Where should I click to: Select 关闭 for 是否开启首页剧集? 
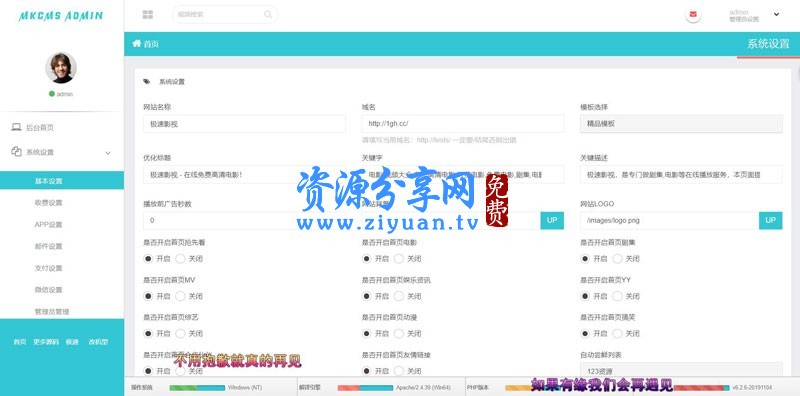617,259
